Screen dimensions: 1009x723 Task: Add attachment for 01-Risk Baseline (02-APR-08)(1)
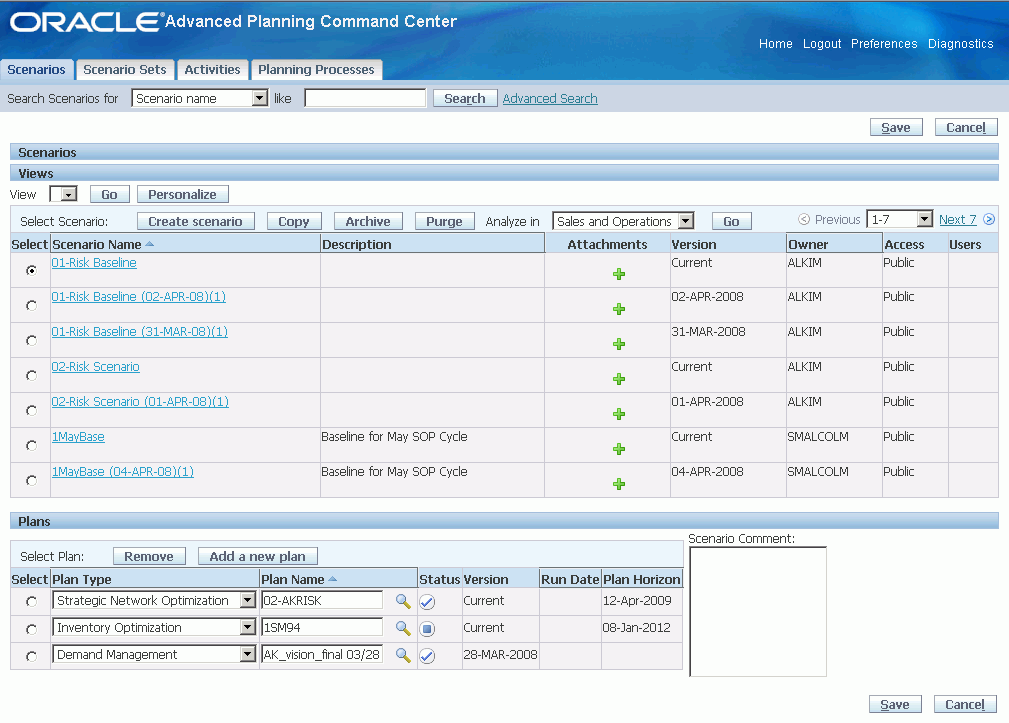(x=618, y=309)
